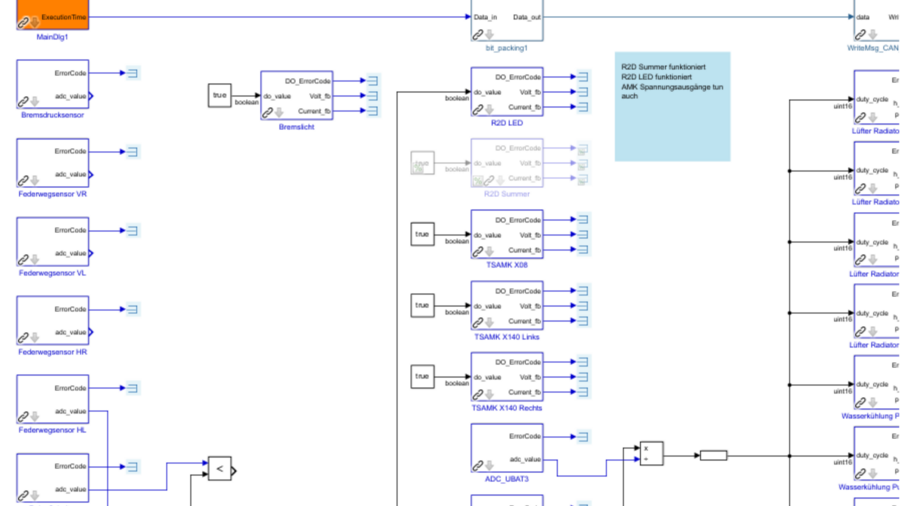Select the orange MainDlg1 block

pos(53,14)
